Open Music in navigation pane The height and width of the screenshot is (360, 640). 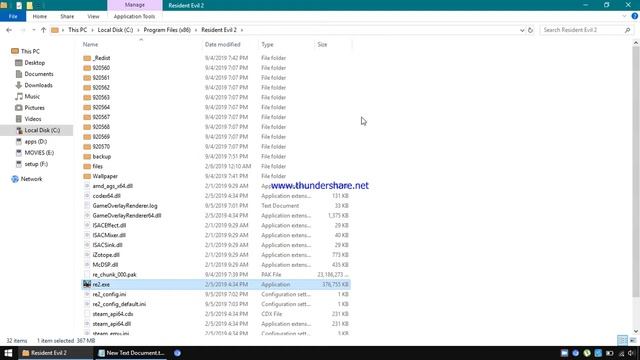point(32,96)
